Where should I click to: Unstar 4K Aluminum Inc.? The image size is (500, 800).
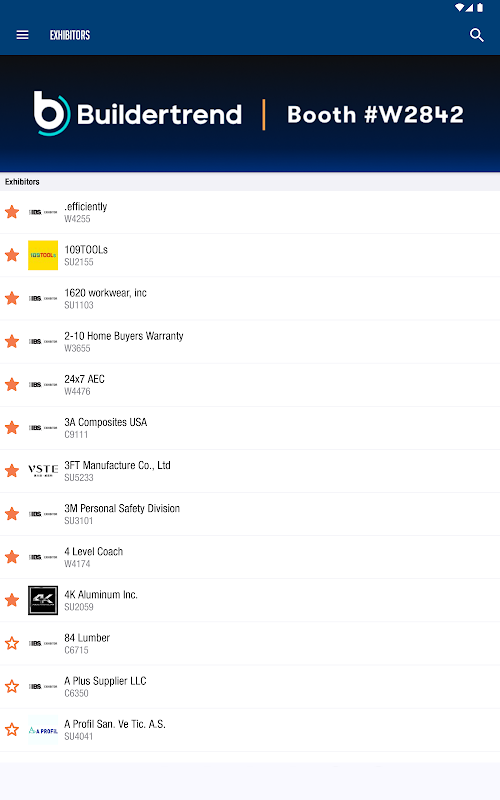coord(12,600)
